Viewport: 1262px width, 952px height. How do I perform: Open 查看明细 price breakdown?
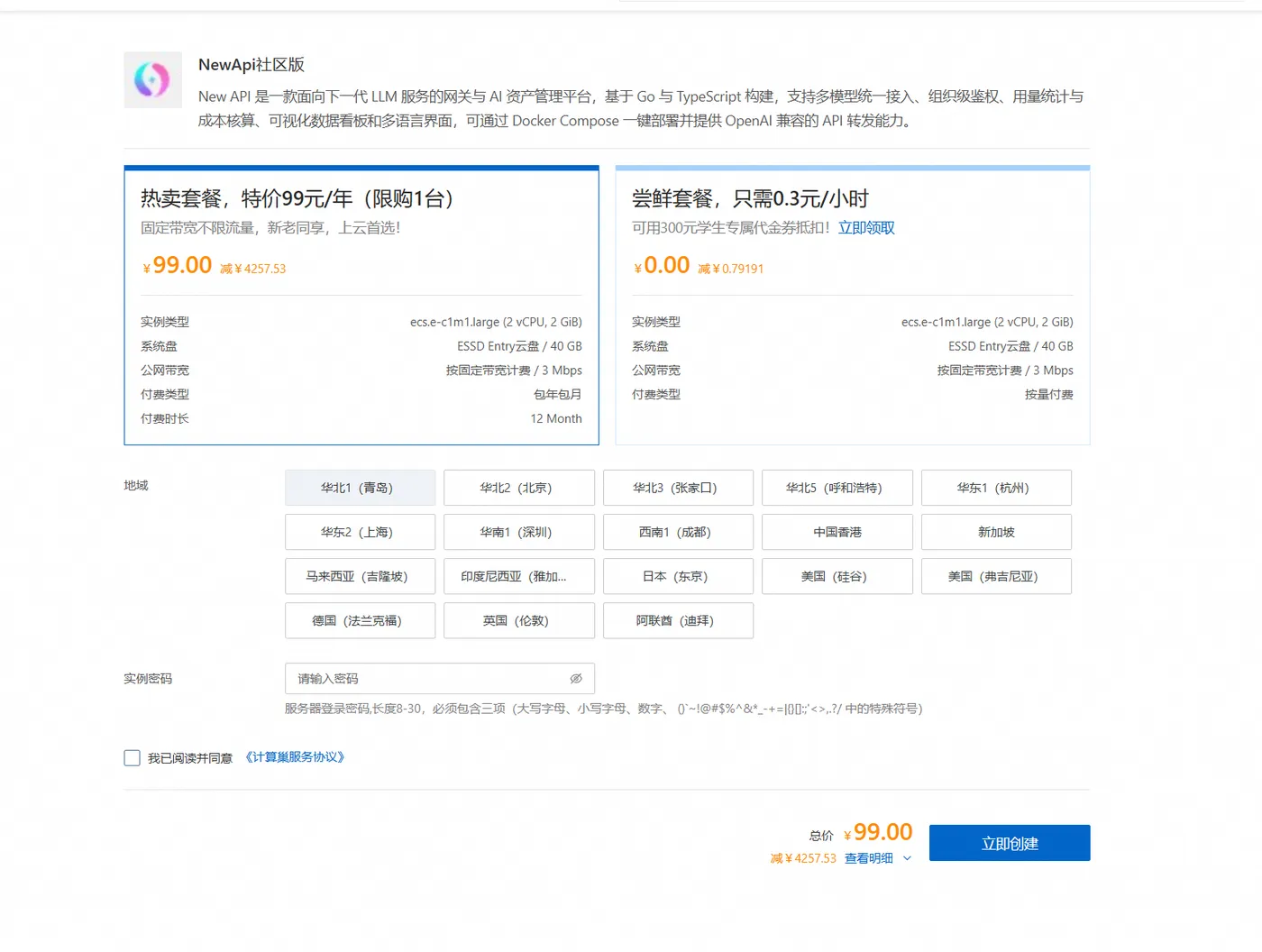tap(868, 858)
